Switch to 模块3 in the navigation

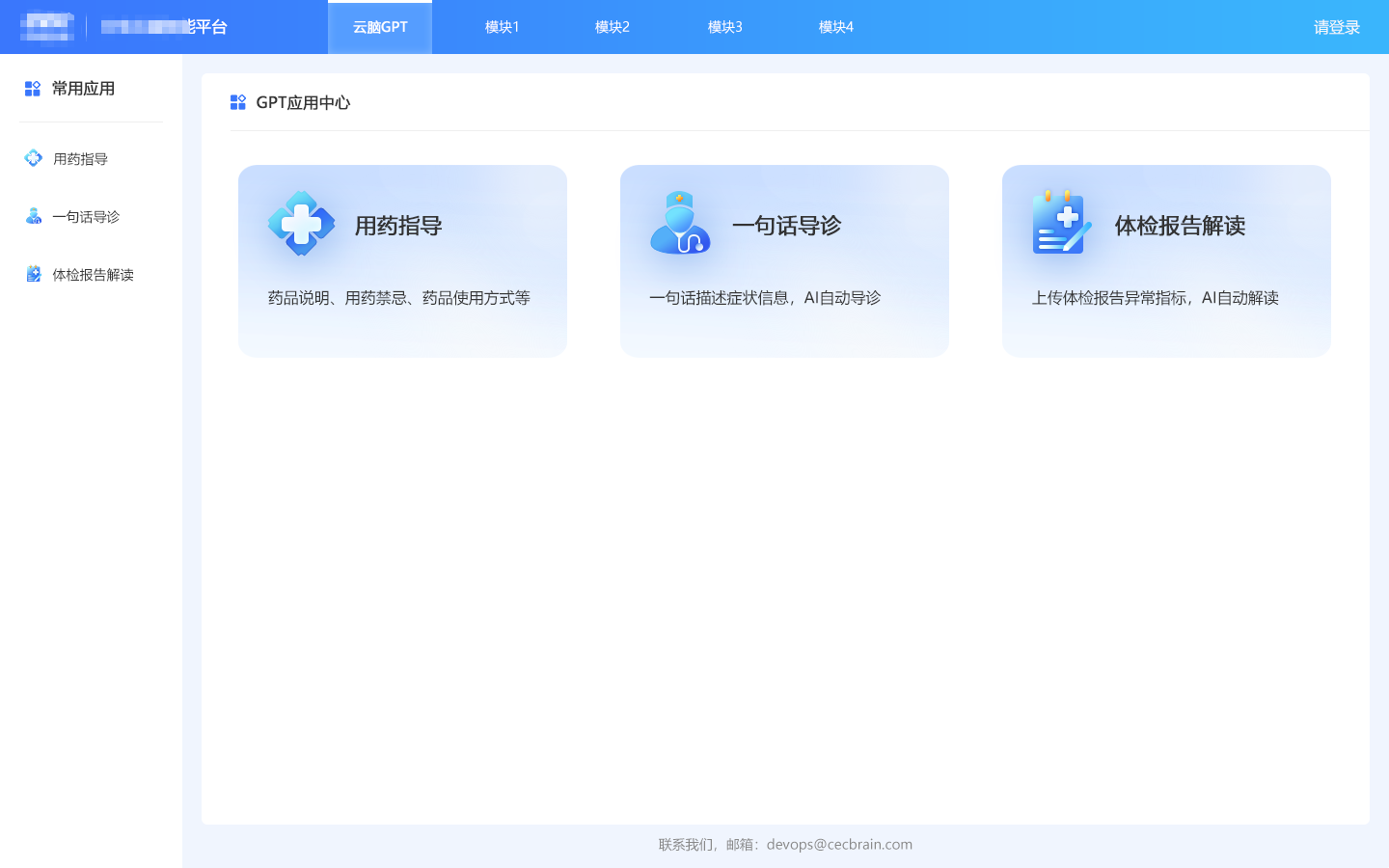[x=724, y=27]
